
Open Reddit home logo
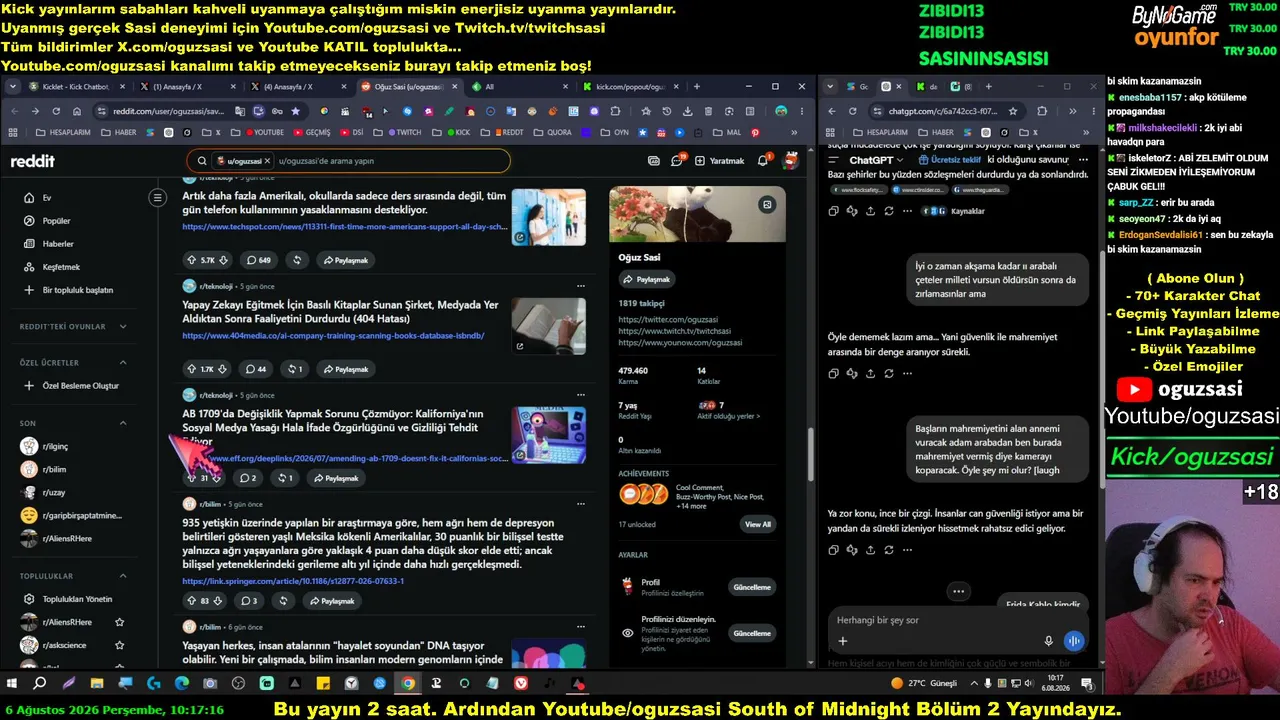(x=33, y=161)
